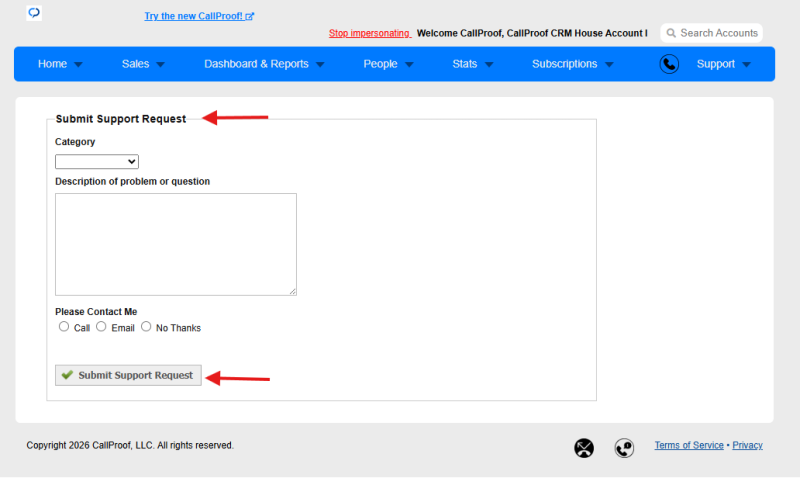The width and height of the screenshot is (800, 478).
Task: Click the green checkmark on submit button
Action: point(67,375)
